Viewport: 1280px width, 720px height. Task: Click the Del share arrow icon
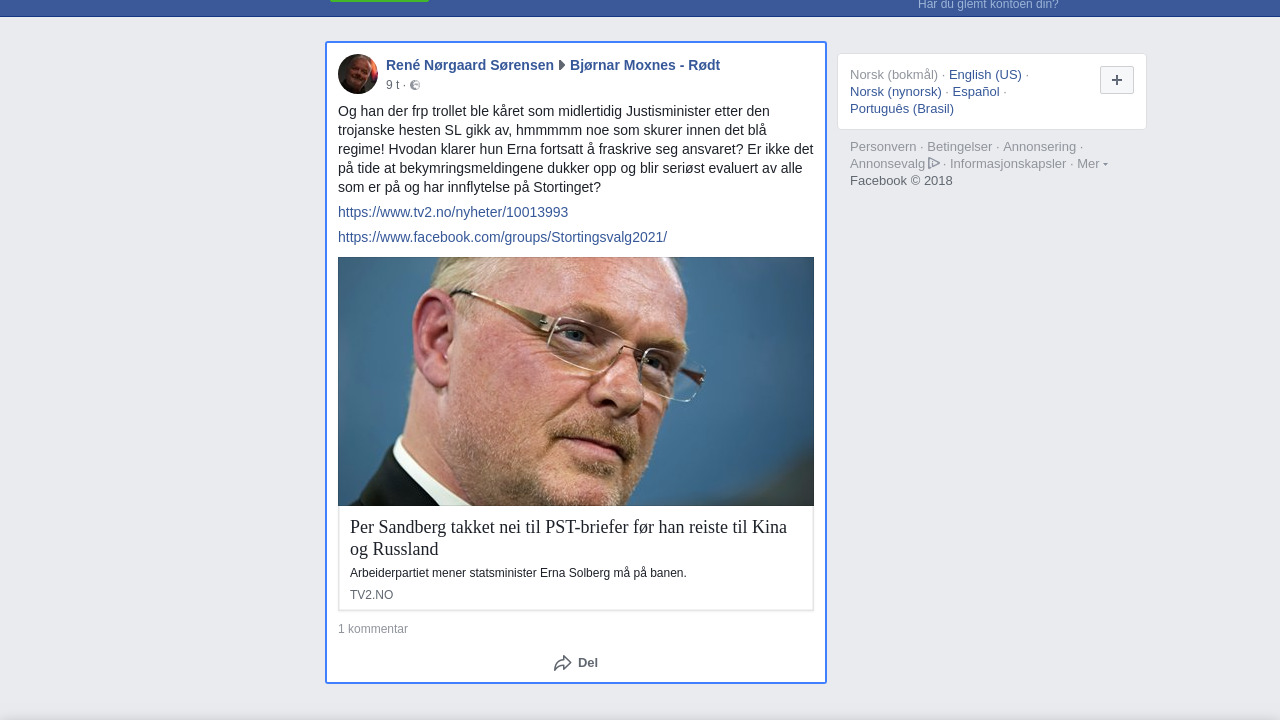pos(563,663)
